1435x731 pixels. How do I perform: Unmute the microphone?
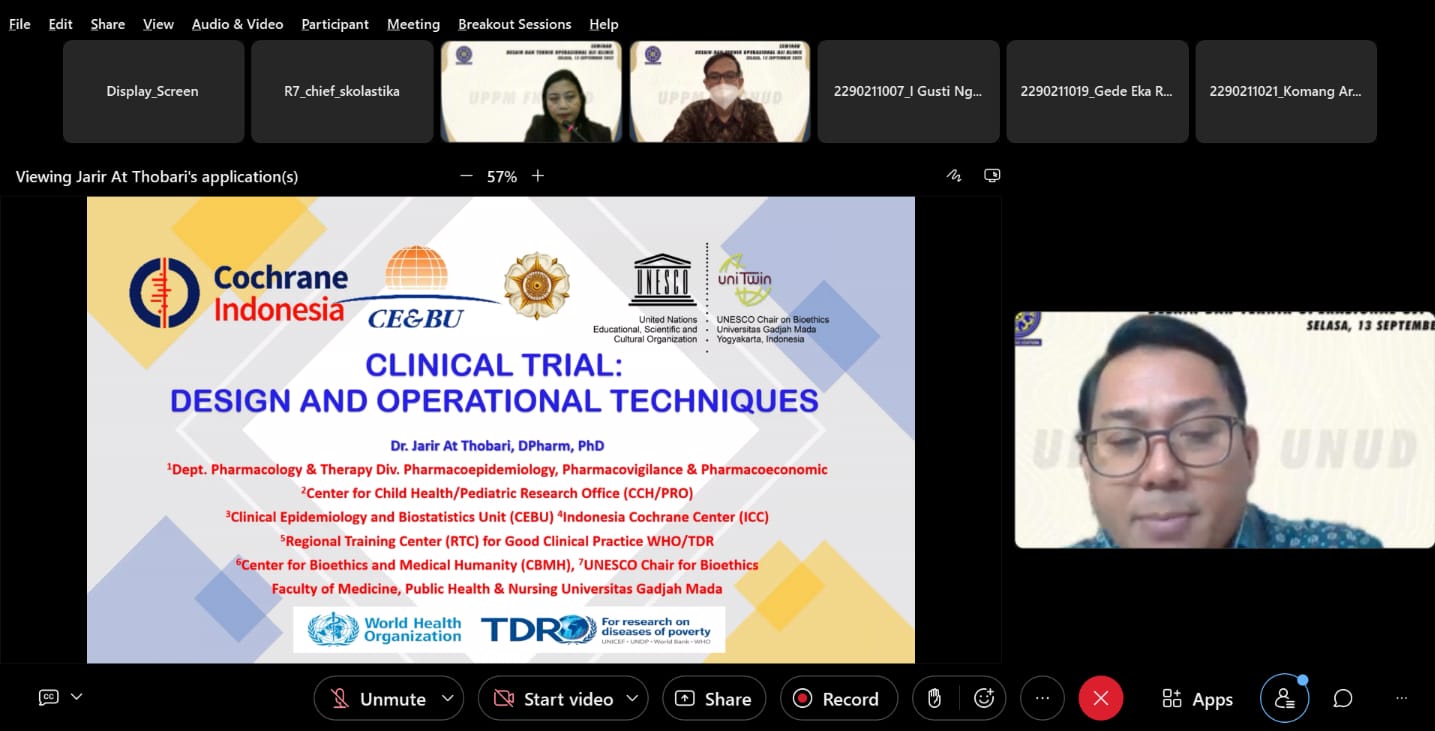tap(378, 699)
